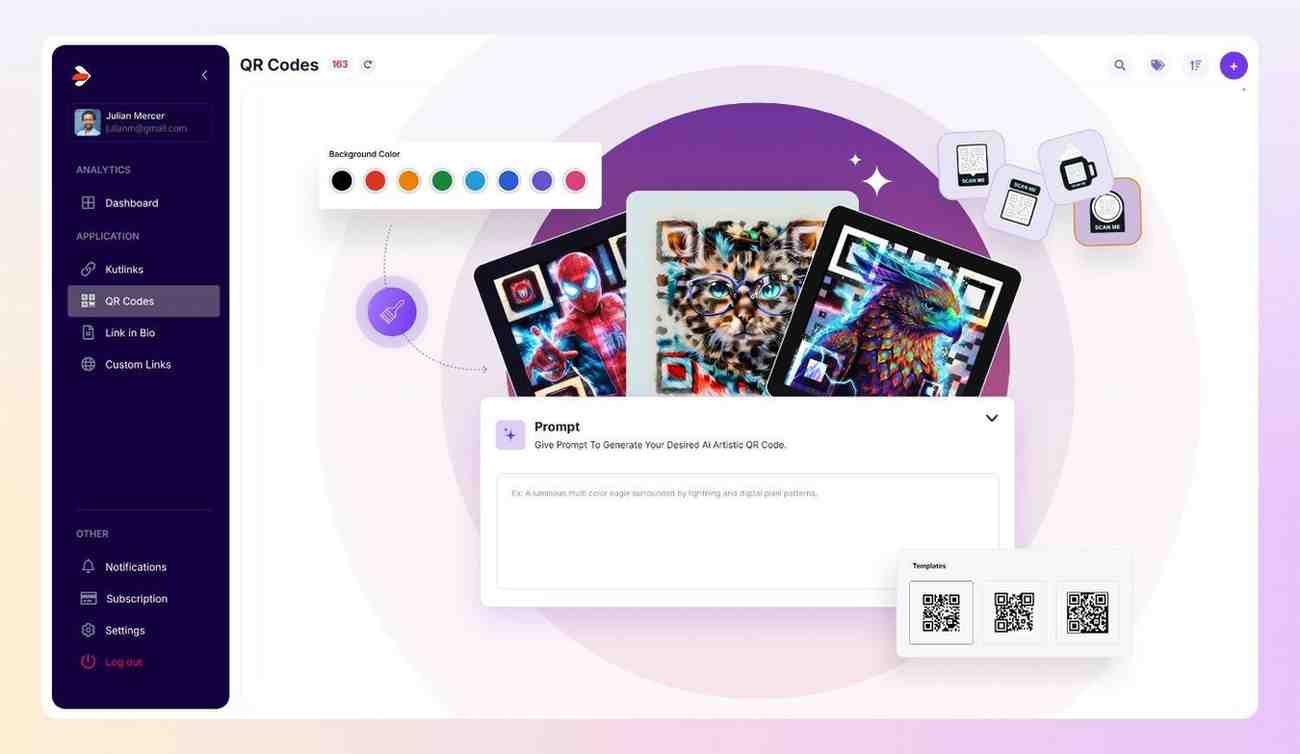Open Kutlinks in the sidebar
Image resolution: width=1300 pixels, height=754 pixels.
[143, 269]
